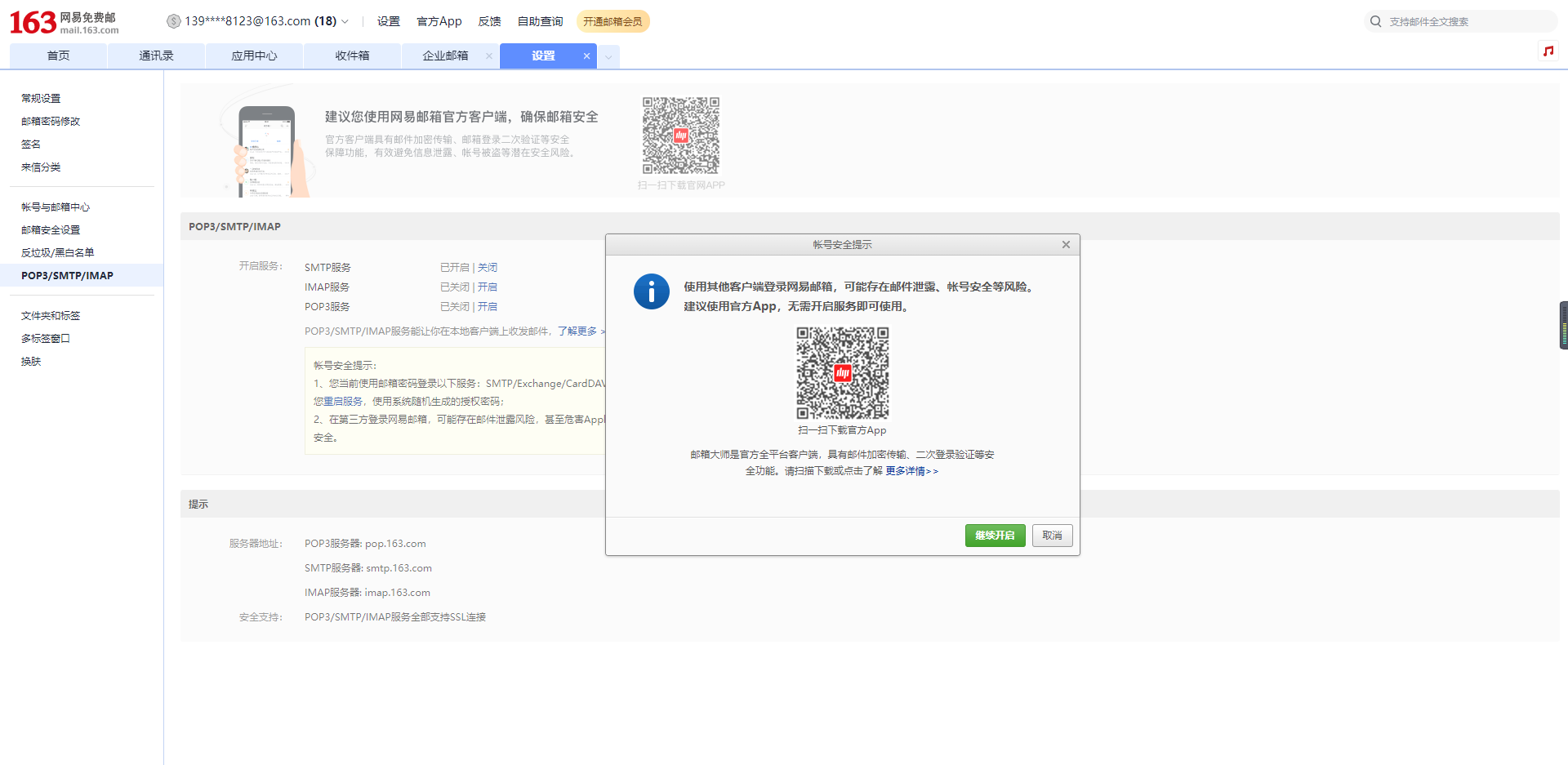The width and height of the screenshot is (1568, 765).
Task: Click the green 继续开启 button
Action: [x=995, y=536]
